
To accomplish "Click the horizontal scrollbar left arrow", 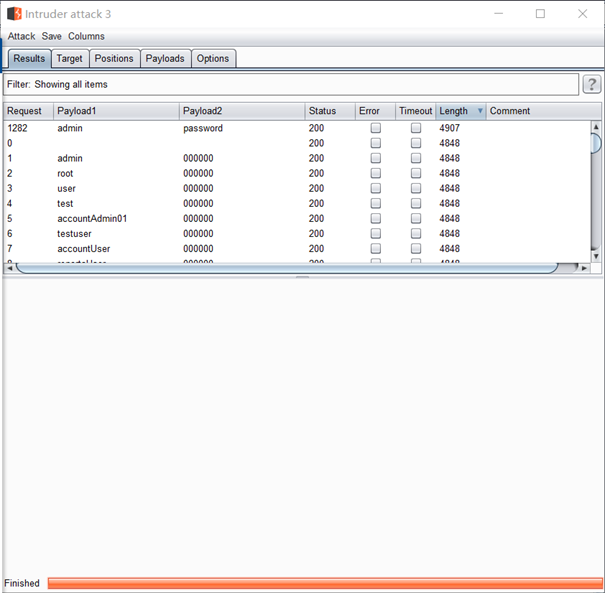I will (x=10, y=268).
